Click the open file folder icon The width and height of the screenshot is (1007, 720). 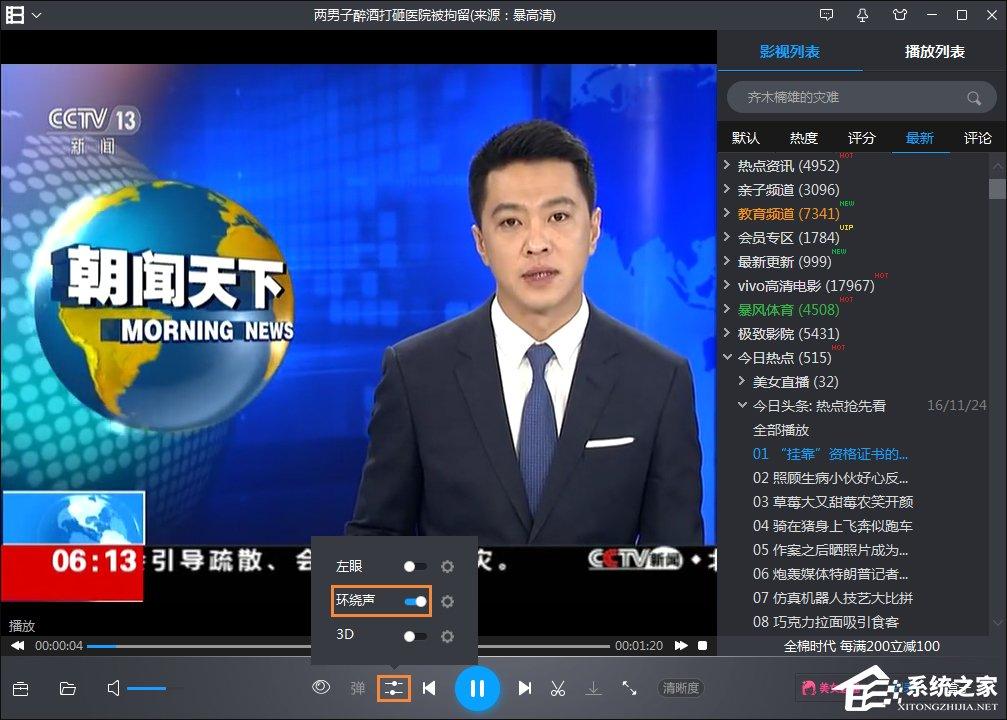[68, 688]
